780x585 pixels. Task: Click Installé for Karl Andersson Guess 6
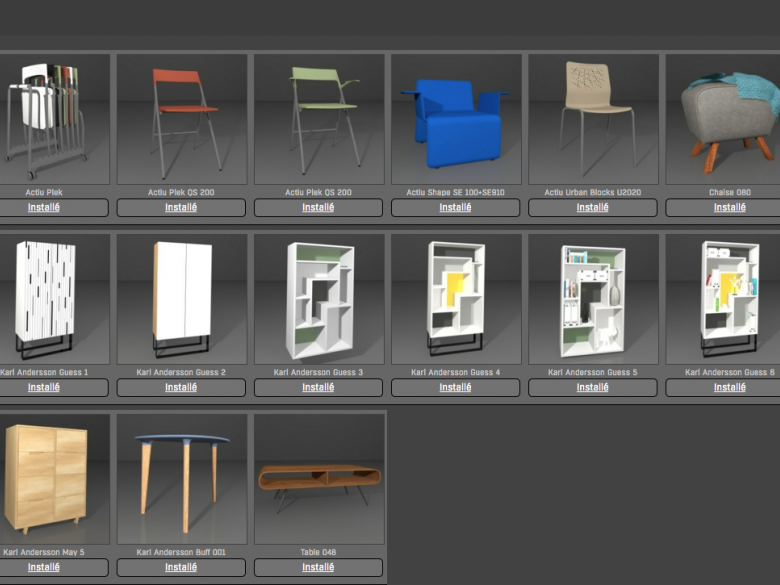tap(723, 388)
